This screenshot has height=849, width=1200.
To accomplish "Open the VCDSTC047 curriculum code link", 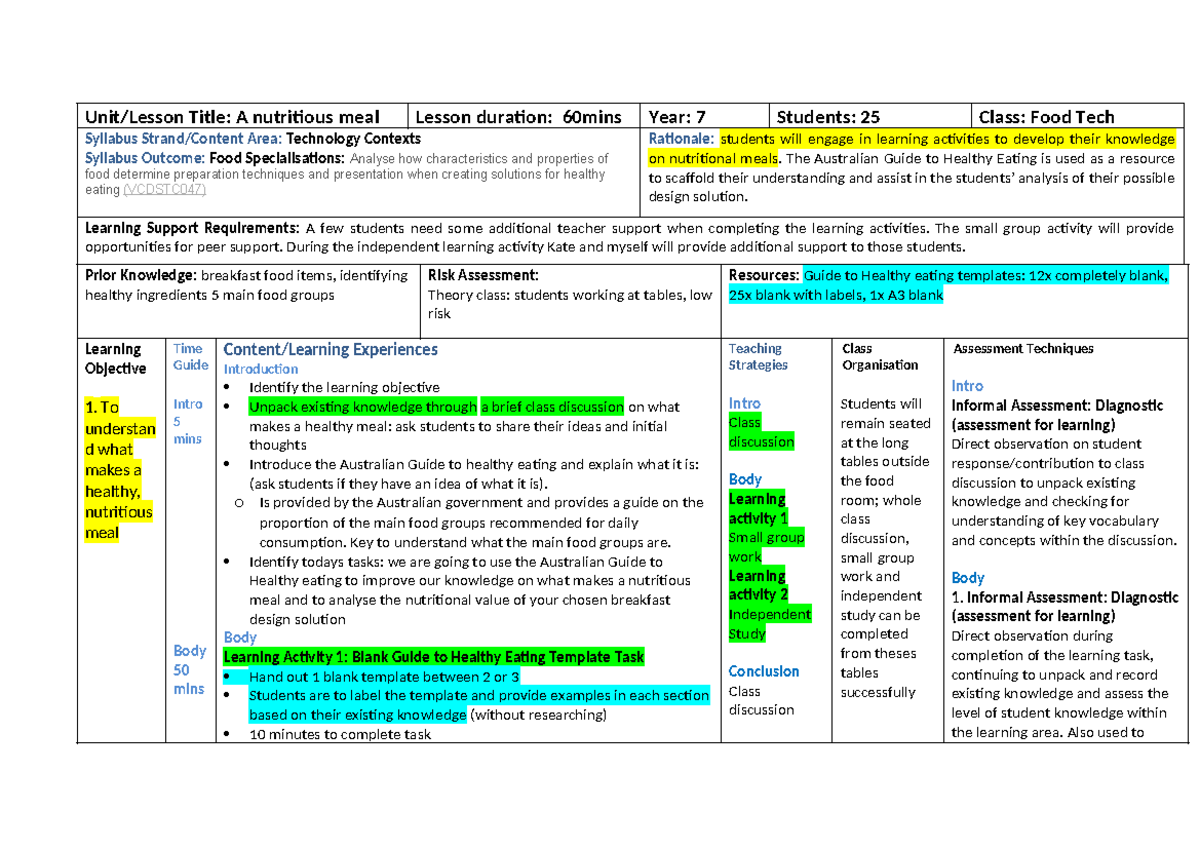I will click(163, 190).
